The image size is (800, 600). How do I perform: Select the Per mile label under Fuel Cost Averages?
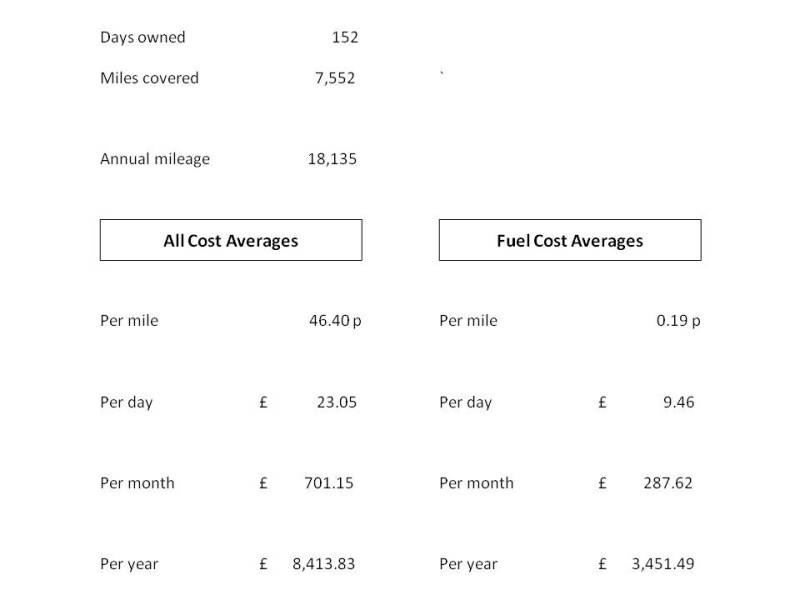pos(468,321)
